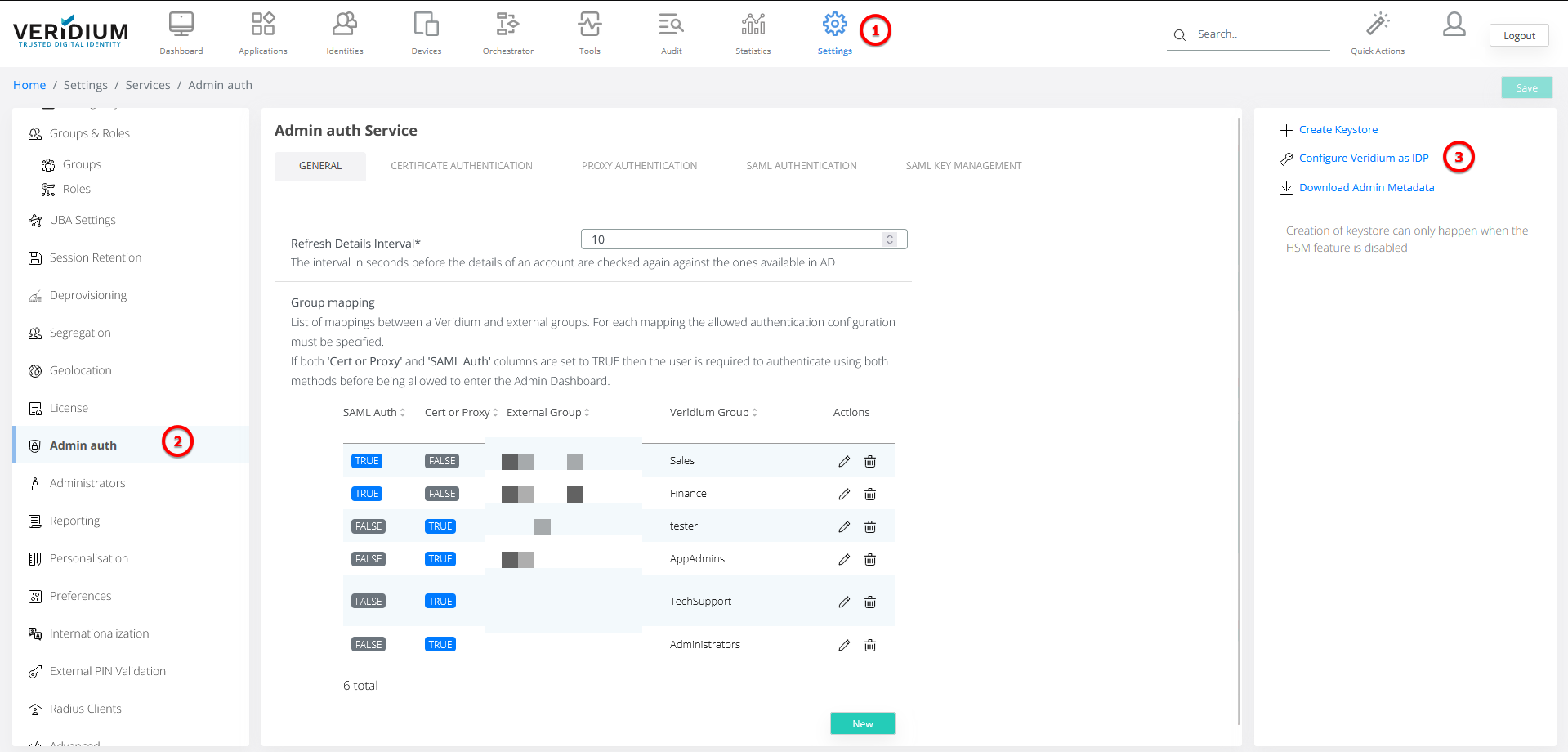Edit the Sales group mapping with pencil icon
The height and width of the screenshot is (752, 1568).
tap(844, 461)
